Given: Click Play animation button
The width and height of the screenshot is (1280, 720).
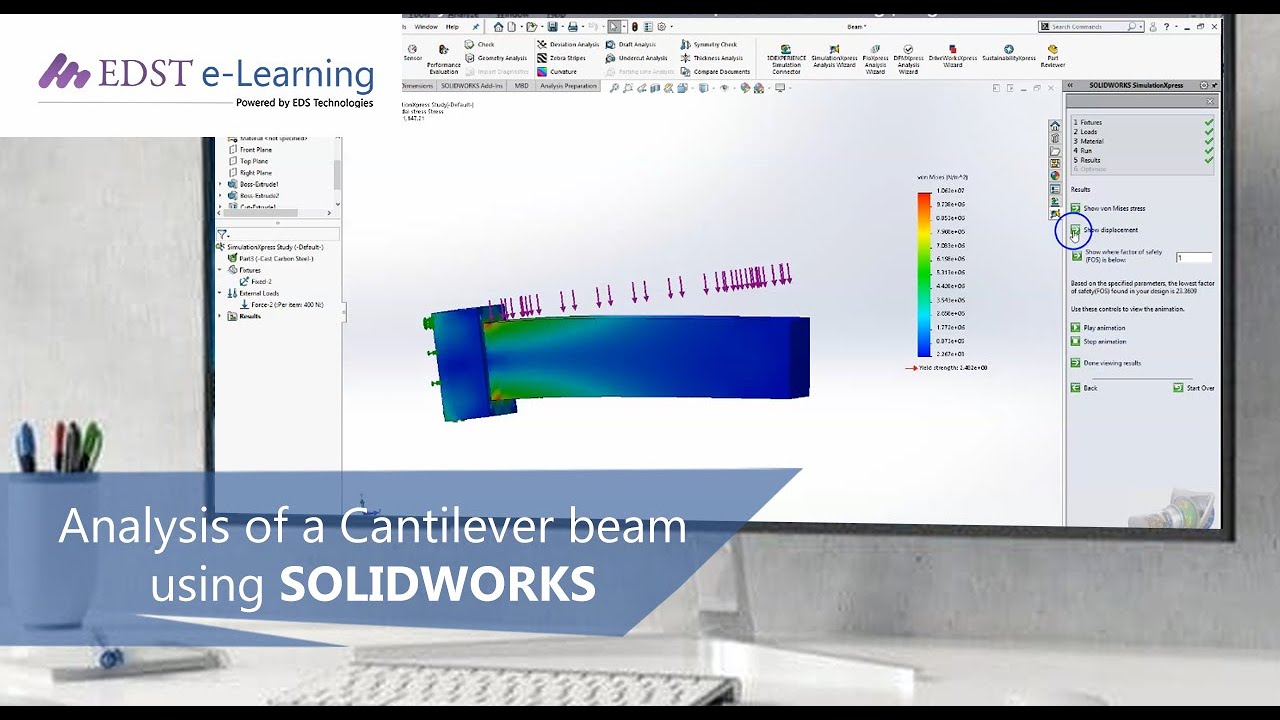Looking at the screenshot, I should coord(1098,328).
